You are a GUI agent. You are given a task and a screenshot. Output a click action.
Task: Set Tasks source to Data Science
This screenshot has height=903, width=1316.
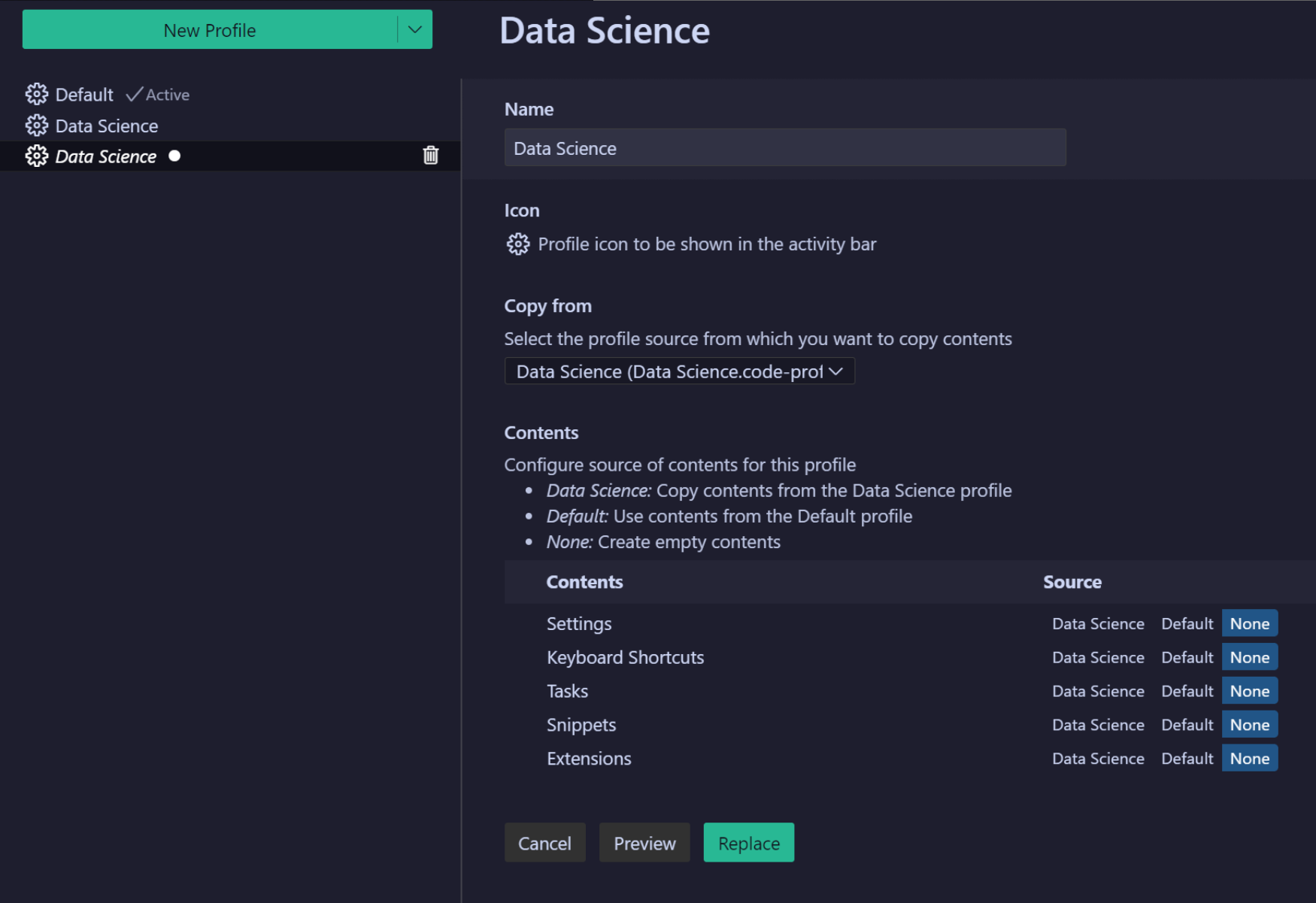pos(1097,690)
